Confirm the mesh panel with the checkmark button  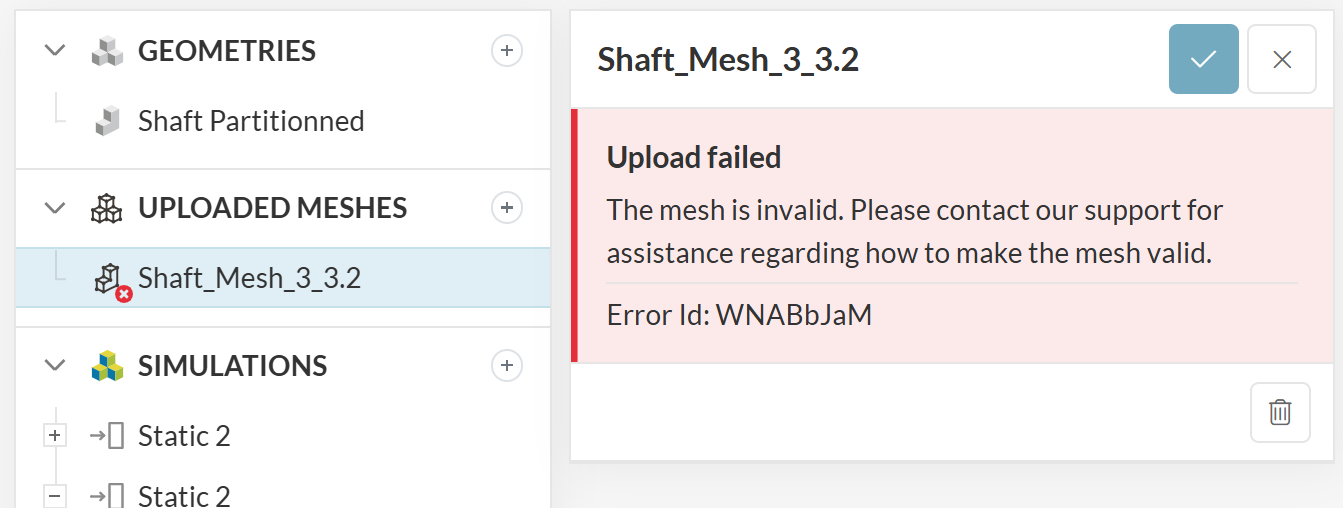[1204, 59]
